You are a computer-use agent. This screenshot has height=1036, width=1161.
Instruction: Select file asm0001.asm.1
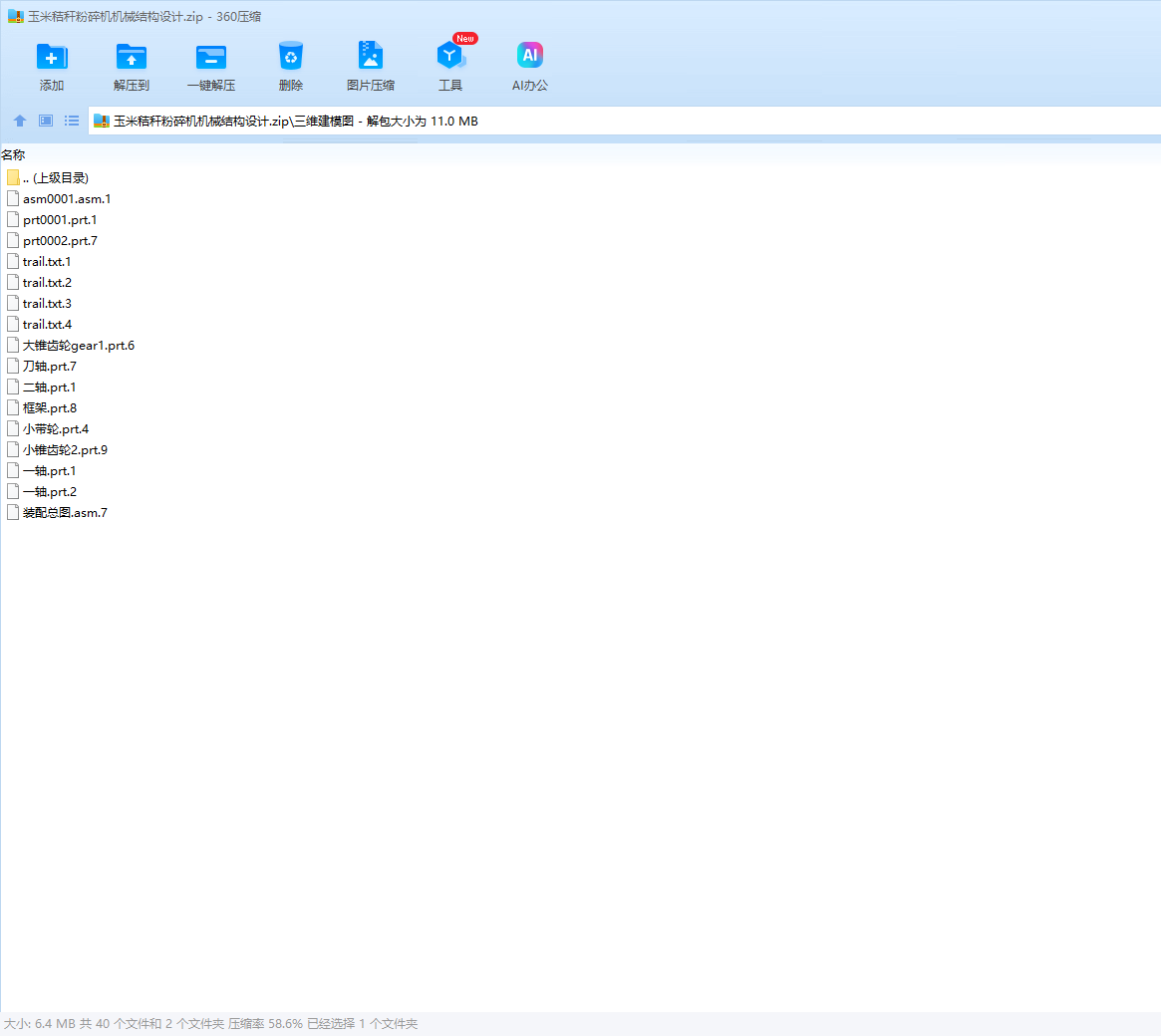67,198
